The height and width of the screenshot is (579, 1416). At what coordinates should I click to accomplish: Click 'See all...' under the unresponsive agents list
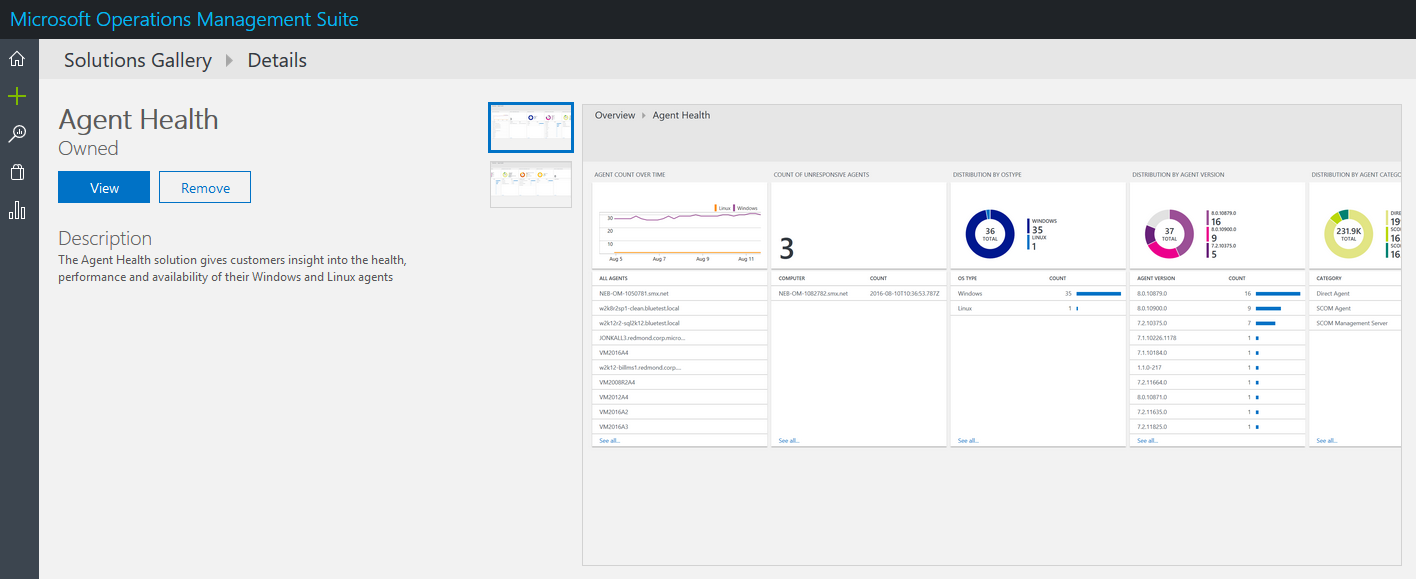click(x=789, y=440)
